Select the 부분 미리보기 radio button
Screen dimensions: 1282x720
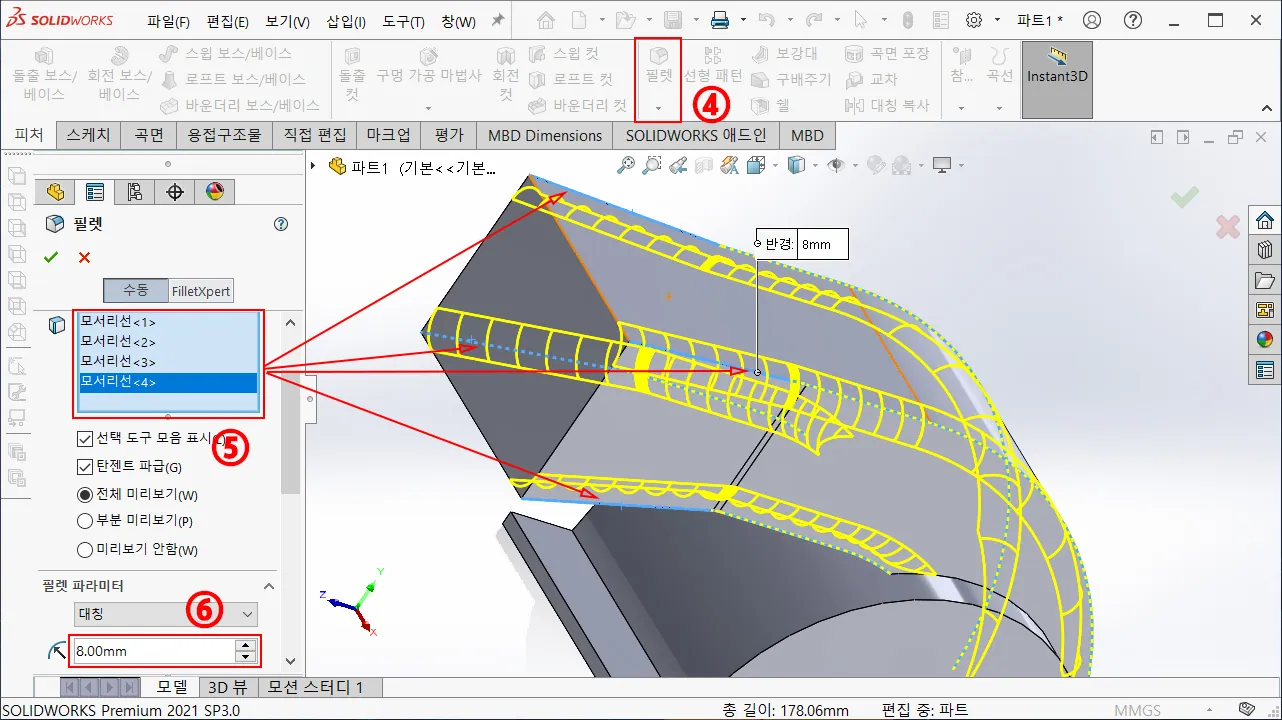(x=85, y=520)
